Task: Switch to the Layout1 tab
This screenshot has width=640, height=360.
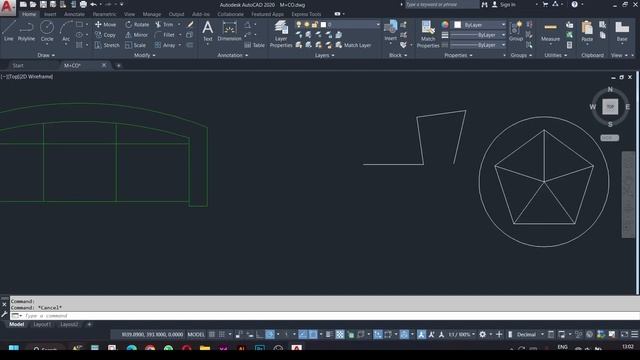Action: [x=42, y=324]
